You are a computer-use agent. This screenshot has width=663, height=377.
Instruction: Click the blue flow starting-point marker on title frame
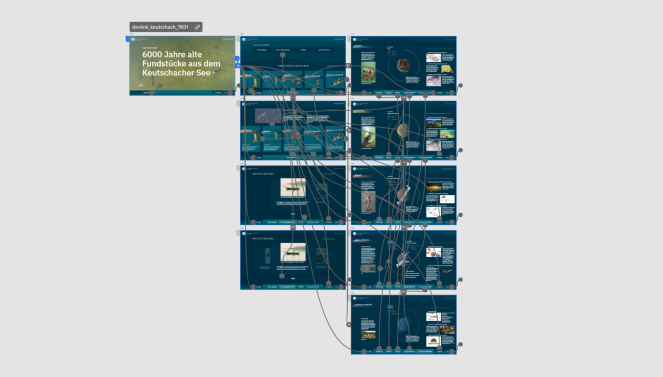(x=127, y=39)
